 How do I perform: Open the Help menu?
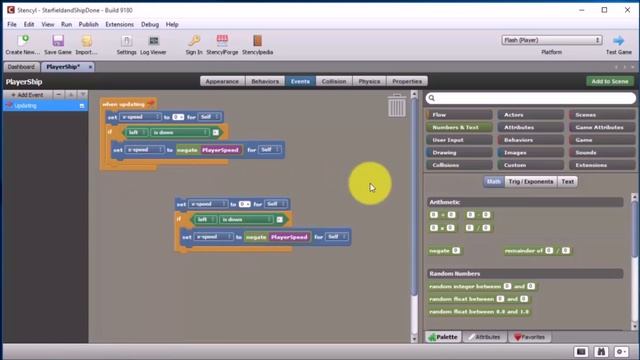172,24
